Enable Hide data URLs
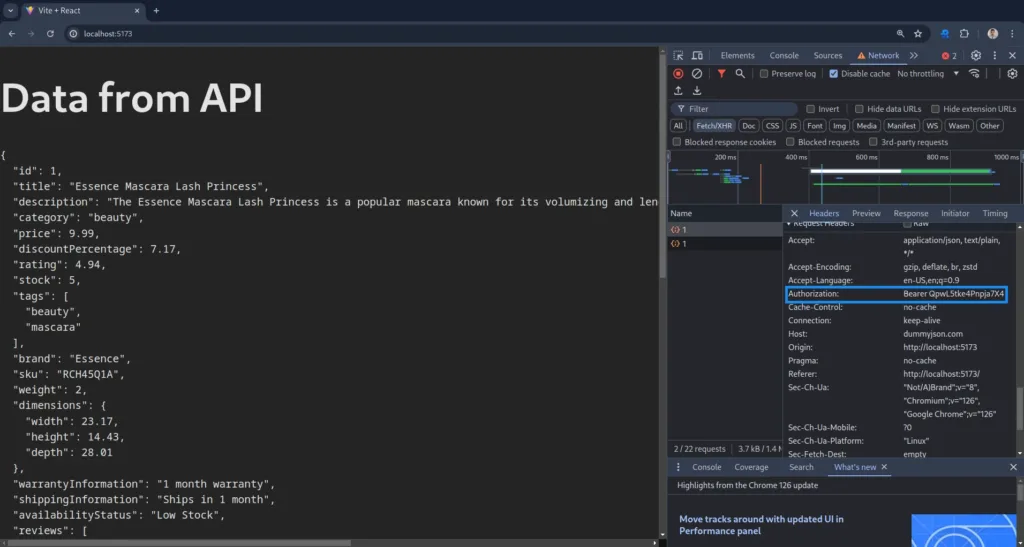This screenshot has height=547, width=1024. click(x=859, y=109)
